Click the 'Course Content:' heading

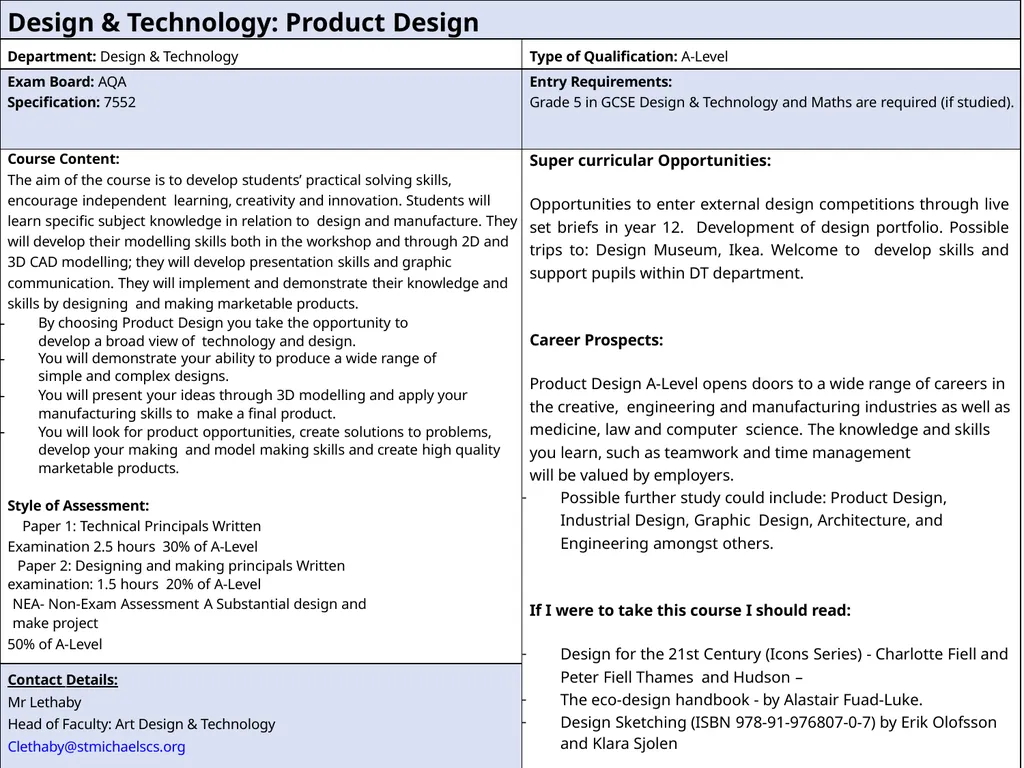pyautogui.click(x=63, y=159)
